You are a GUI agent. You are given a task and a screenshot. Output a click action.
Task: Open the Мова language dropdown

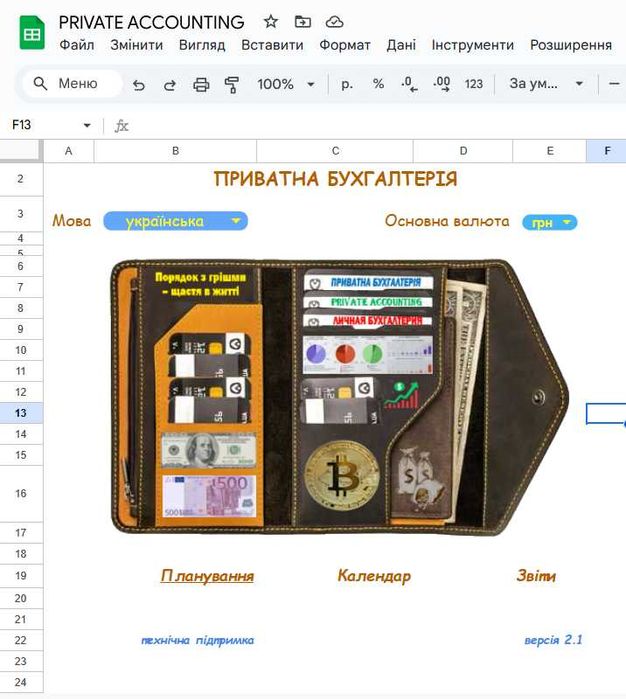point(175,221)
